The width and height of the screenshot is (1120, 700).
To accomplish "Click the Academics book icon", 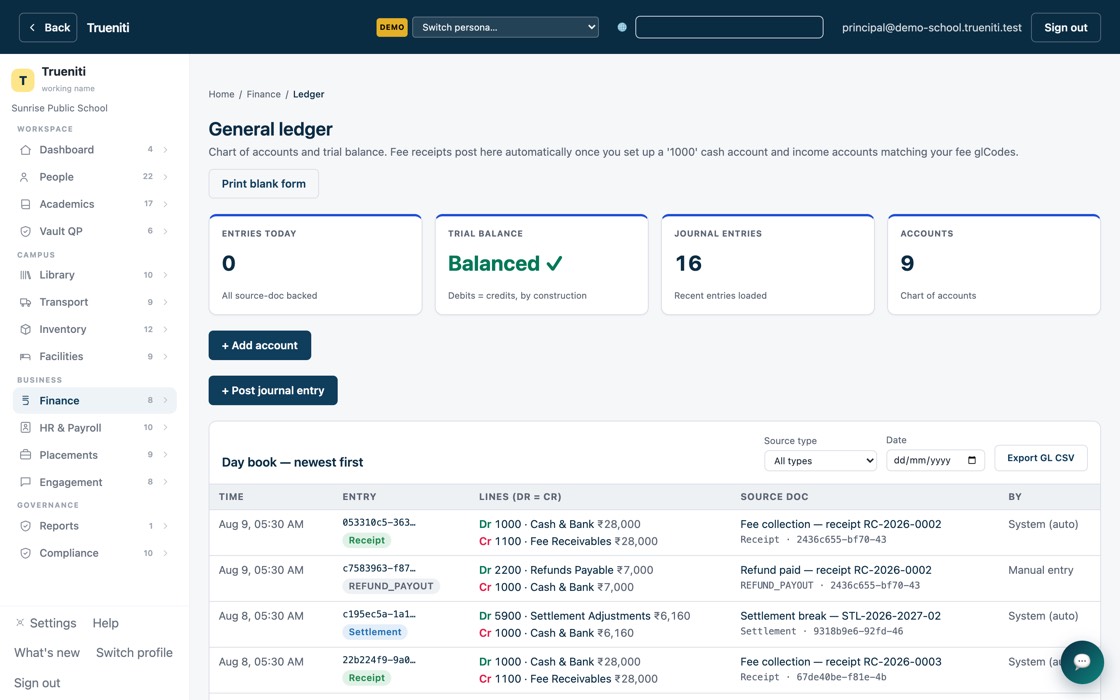I will click(25, 204).
